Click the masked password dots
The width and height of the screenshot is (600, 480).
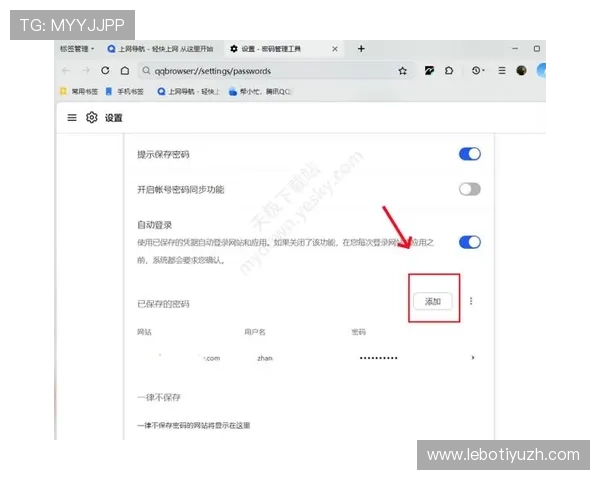378,358
